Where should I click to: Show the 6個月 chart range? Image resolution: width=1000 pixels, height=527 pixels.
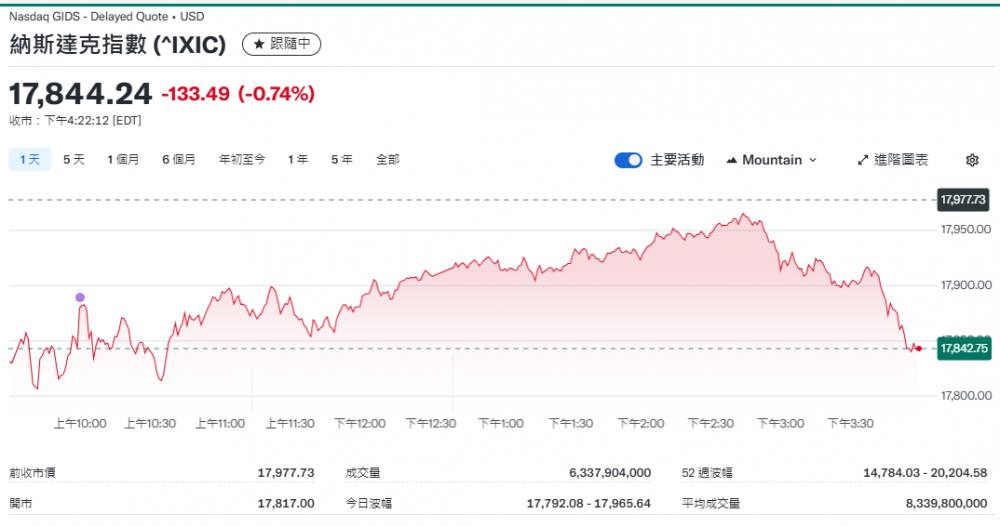179,159
